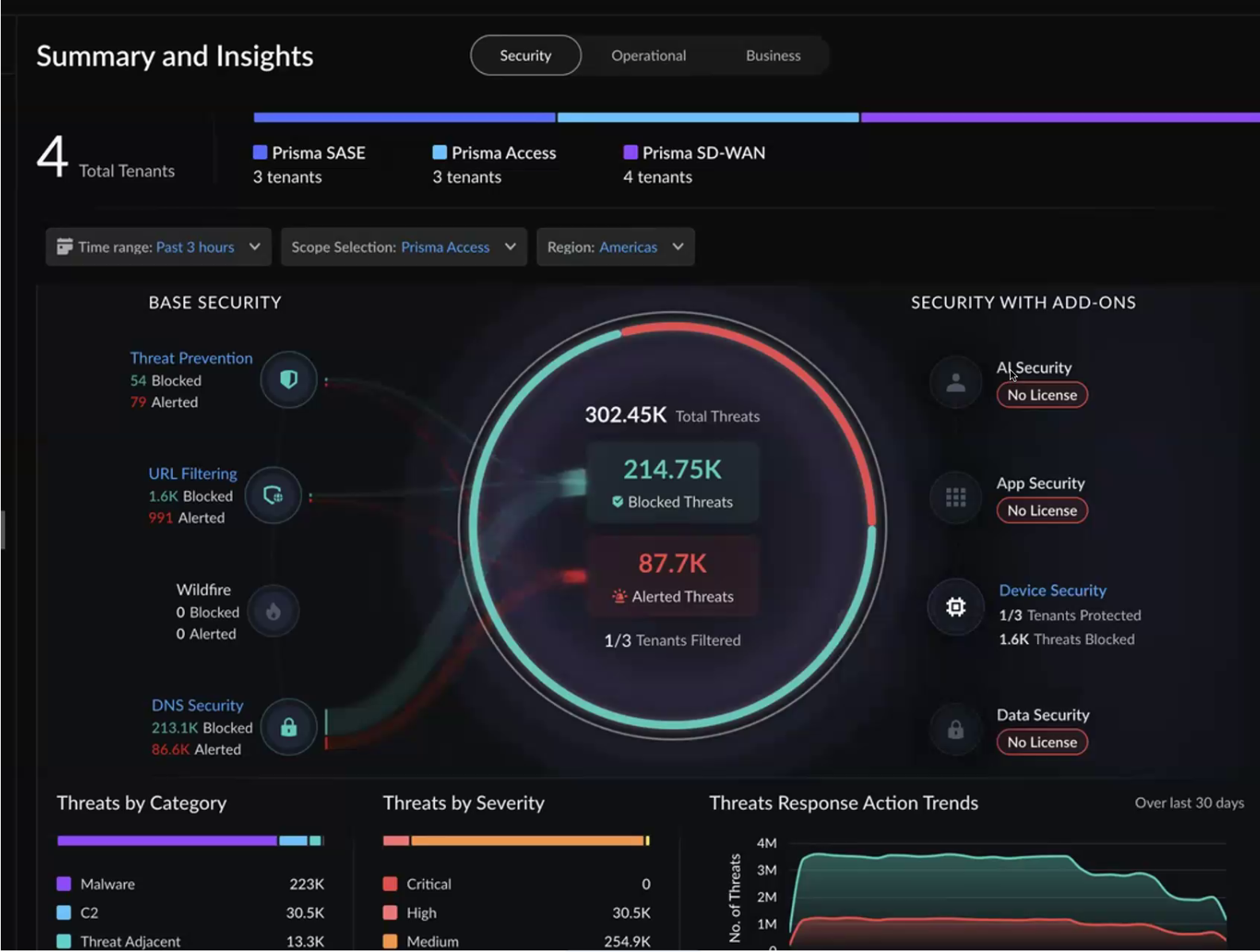Toggle the Prisma Access legend square
Viewport: 1260px width, 952px height.
(439, 152)
